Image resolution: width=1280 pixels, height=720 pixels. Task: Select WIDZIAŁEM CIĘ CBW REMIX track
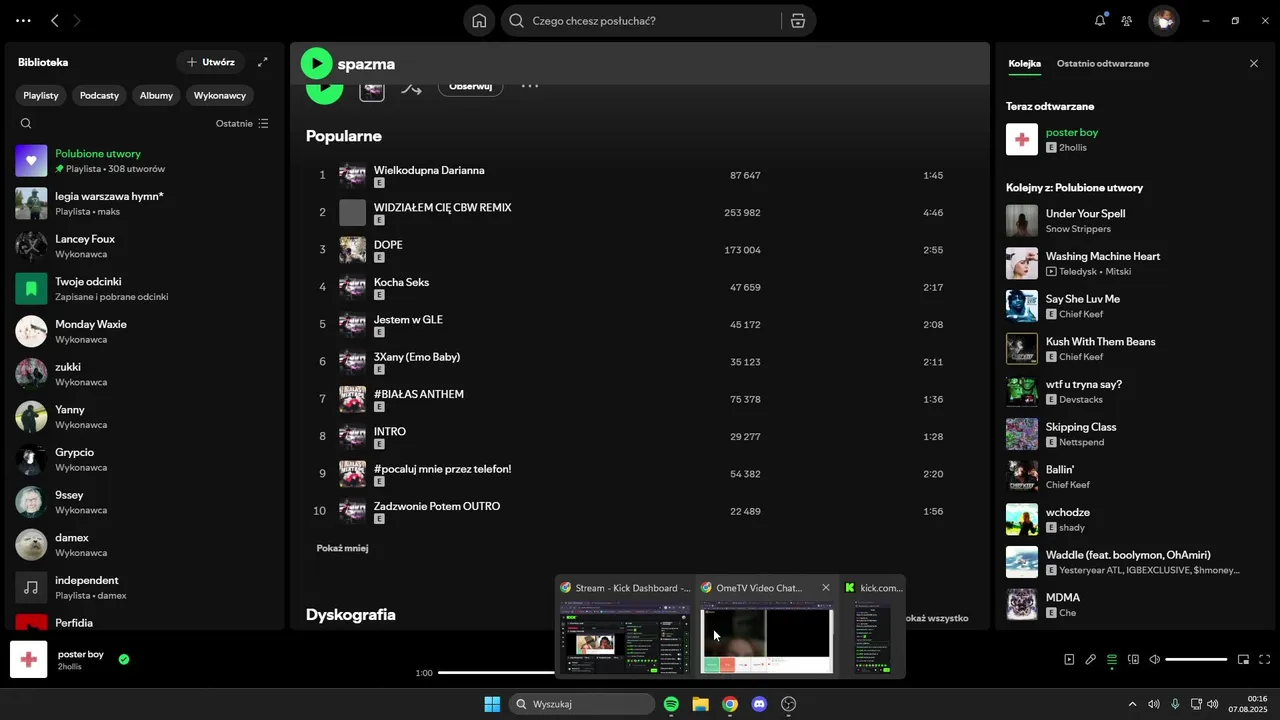pos(442,208)
